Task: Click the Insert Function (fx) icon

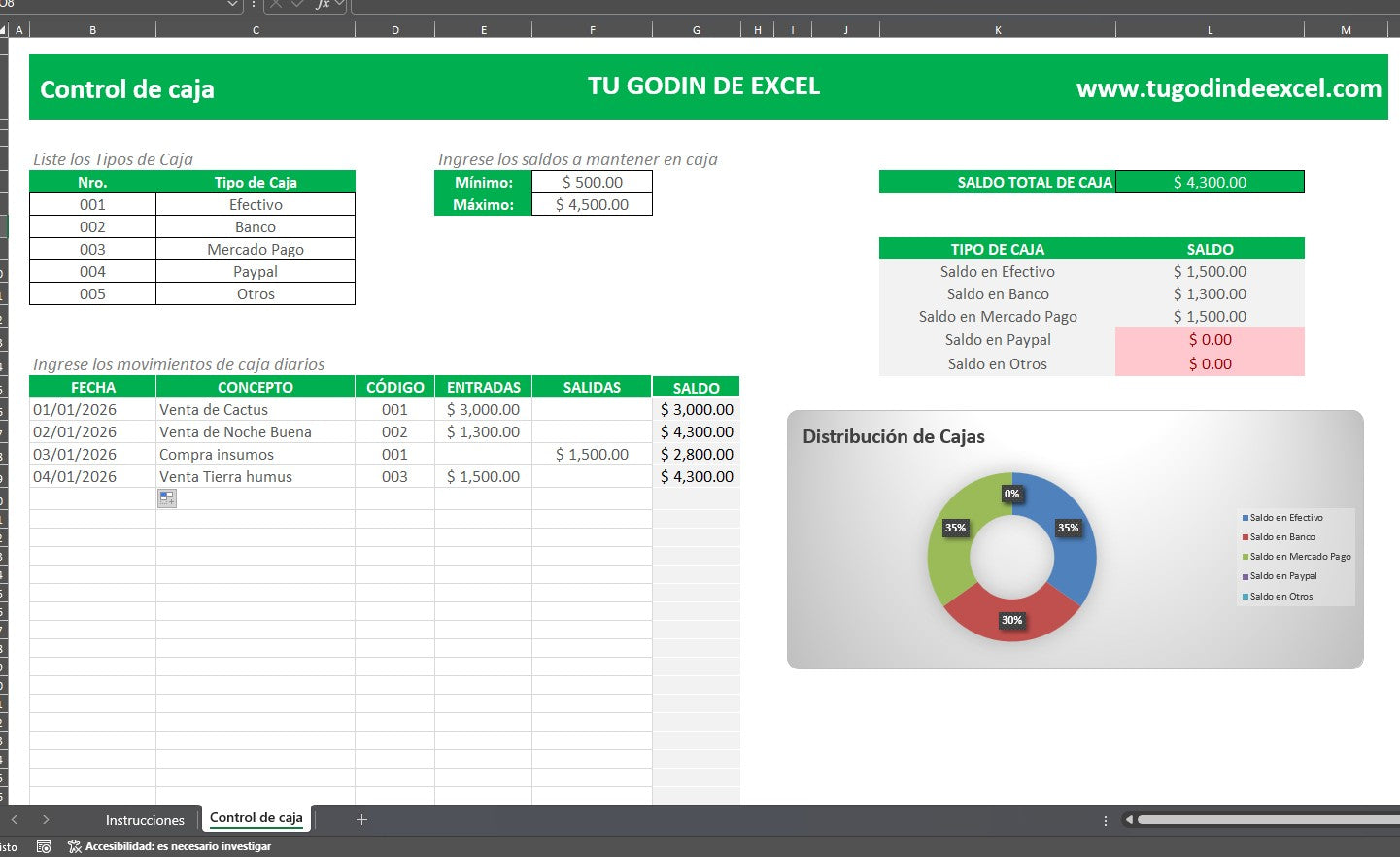Action: [323, 4]
